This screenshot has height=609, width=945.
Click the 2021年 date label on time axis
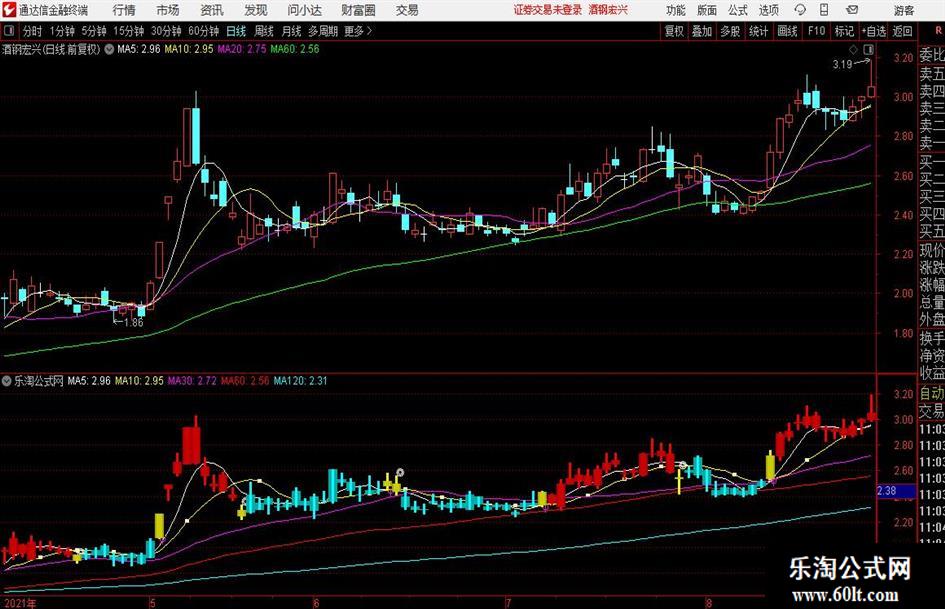click(x=20, y=603)
